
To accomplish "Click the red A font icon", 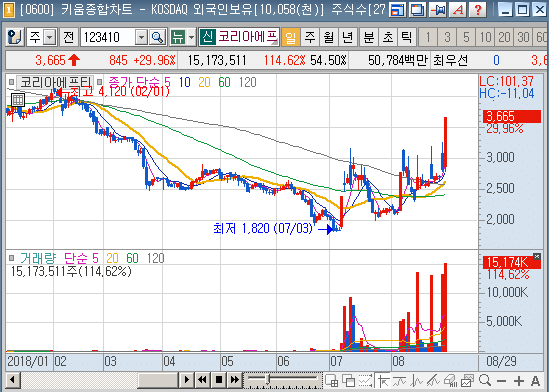I will pos(458,10).
